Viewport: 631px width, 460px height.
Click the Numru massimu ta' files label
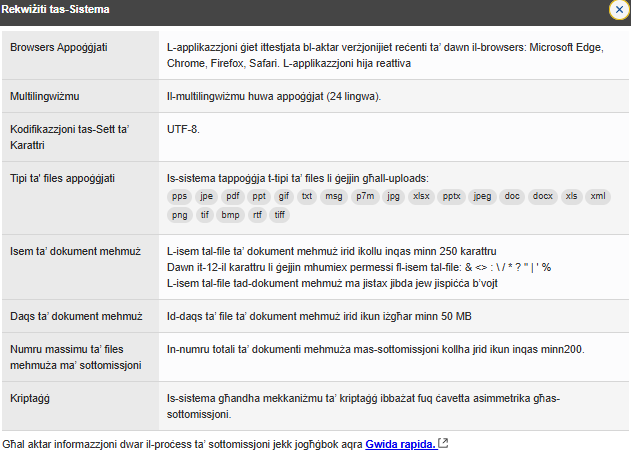point(76,357)
